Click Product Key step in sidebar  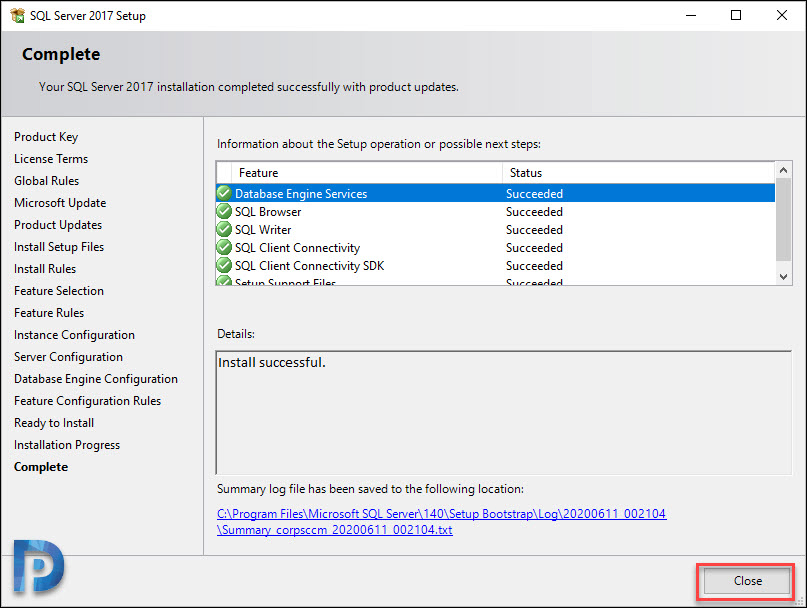[46, 137]
